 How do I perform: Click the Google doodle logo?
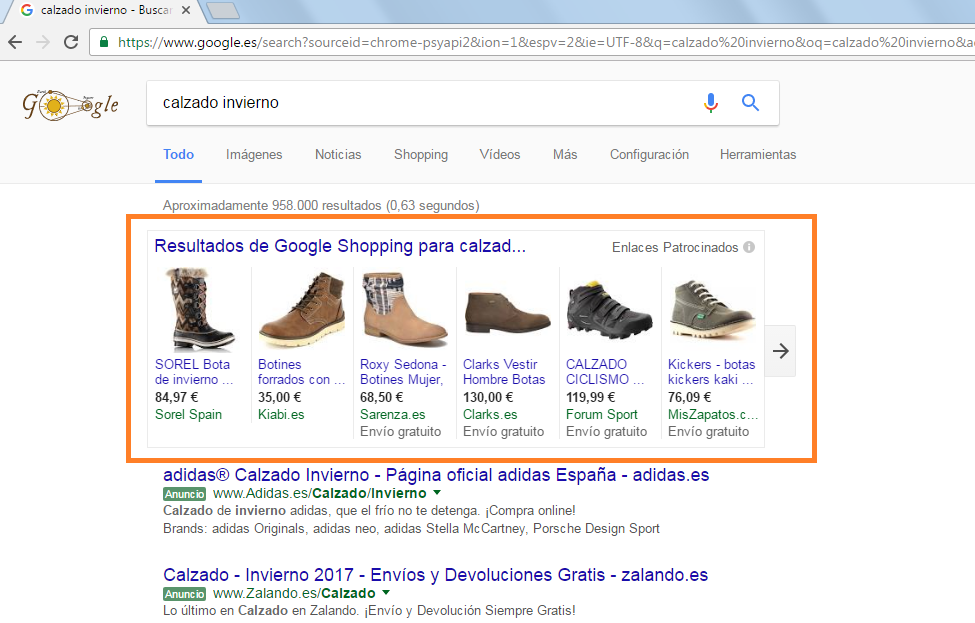pyautogui.click(x=70, y=104)
